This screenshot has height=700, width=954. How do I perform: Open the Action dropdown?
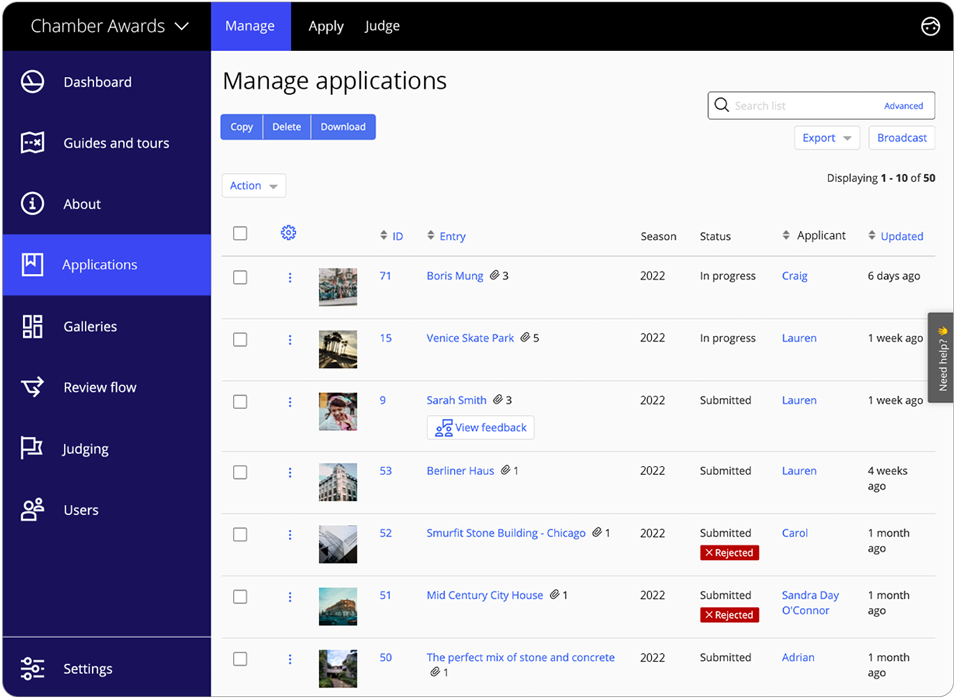pyautogui.click(x=253, y=185)
